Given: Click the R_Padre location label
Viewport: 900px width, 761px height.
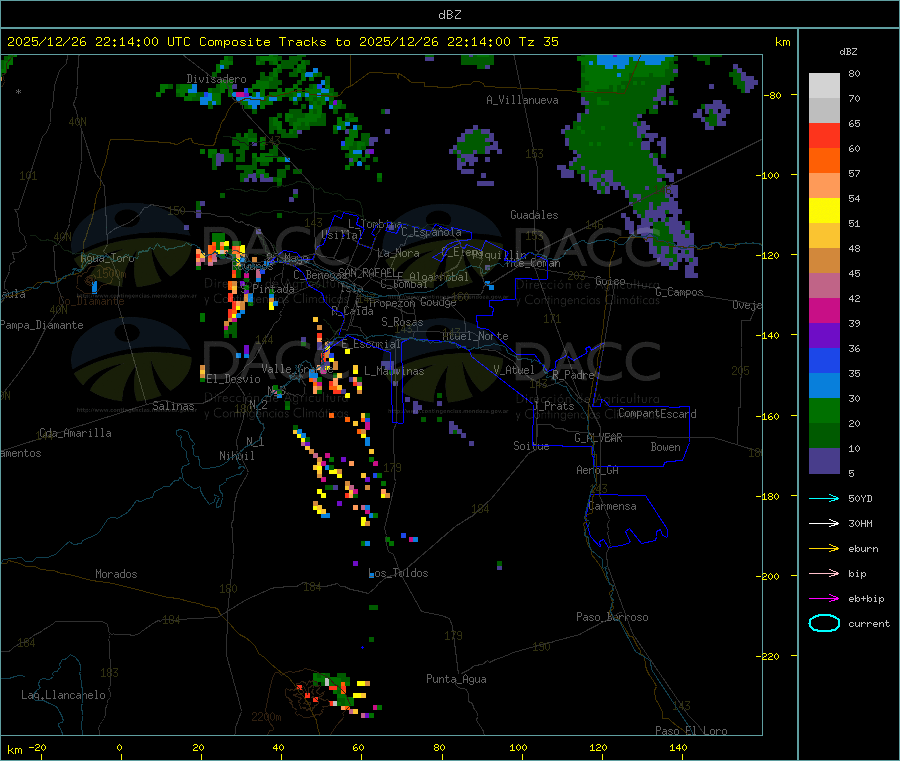Looking at the screenshot, I should [573, 375].
